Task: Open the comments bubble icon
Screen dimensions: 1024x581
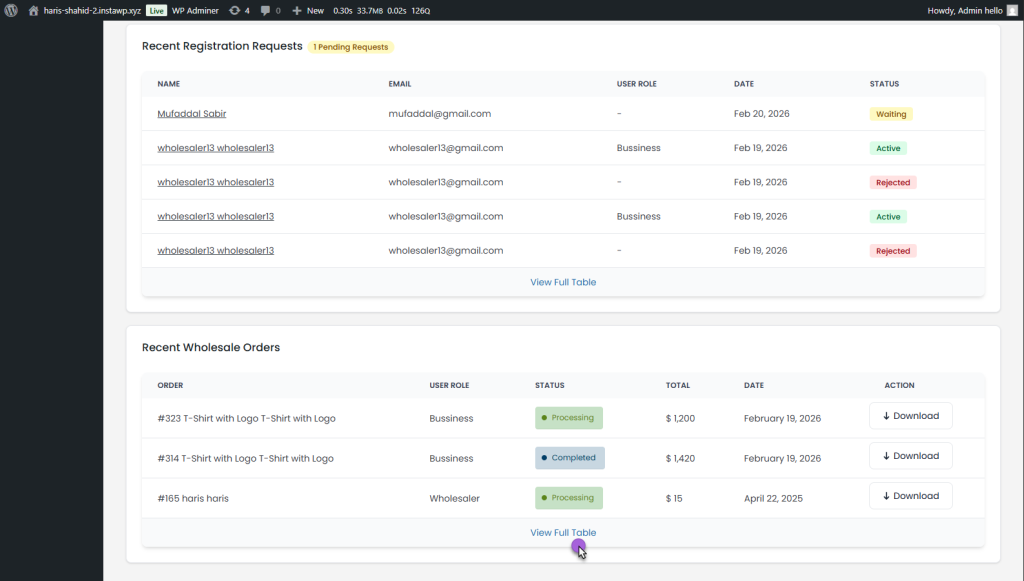Action: coord(265,10)
